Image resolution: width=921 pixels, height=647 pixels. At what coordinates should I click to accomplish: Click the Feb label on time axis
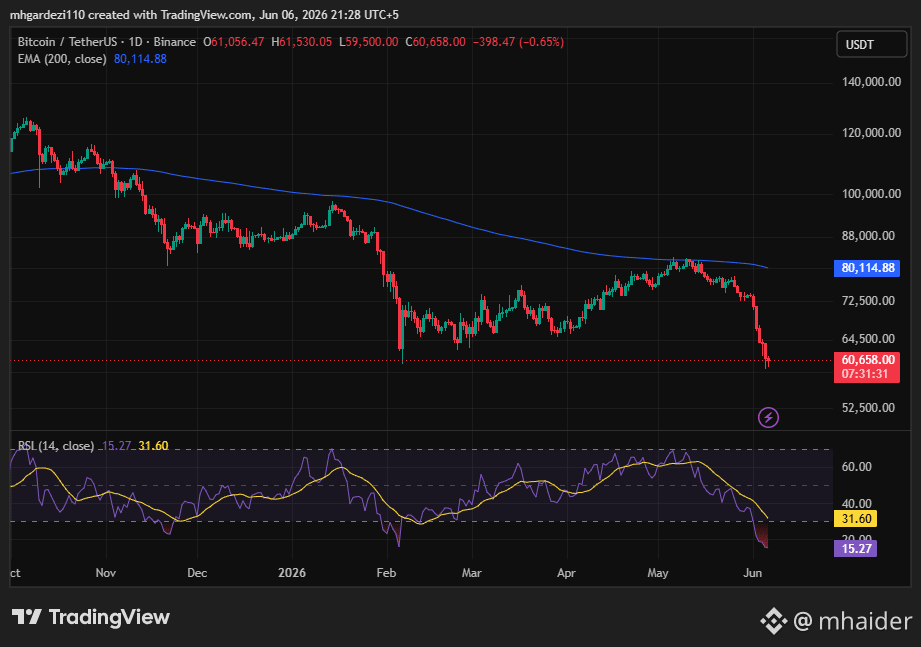(386, 572)
